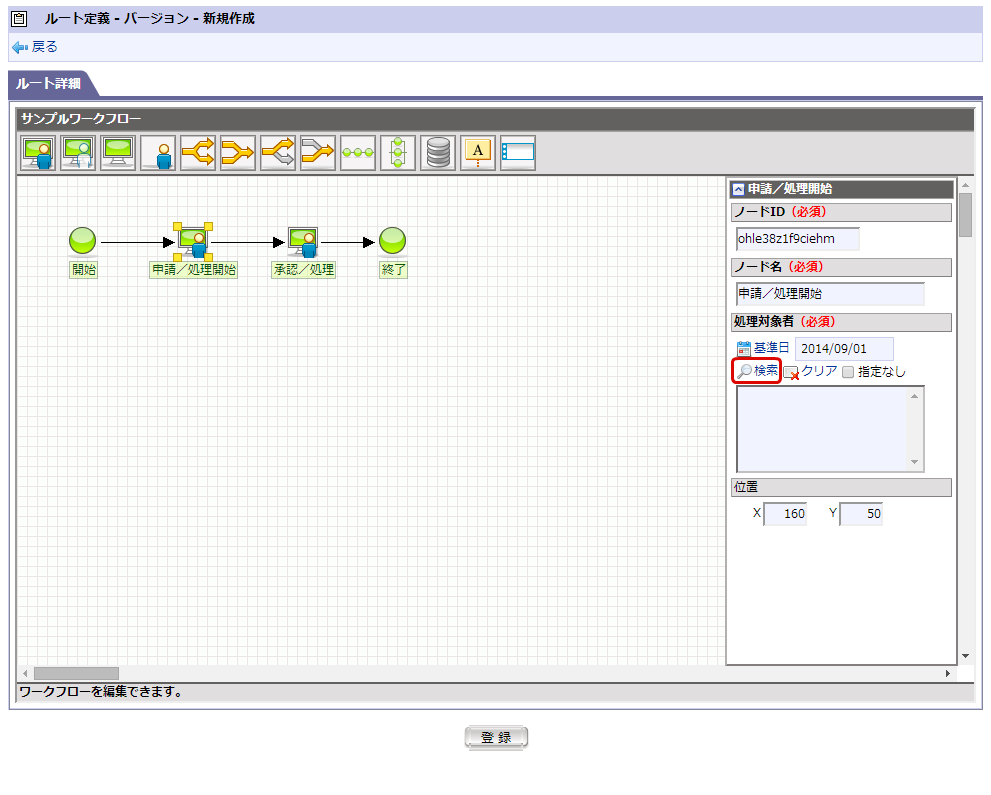Viewport: 991px width, 795px height.
Task: Select the vertical three-dot node tool
Action: click(398, 153)
